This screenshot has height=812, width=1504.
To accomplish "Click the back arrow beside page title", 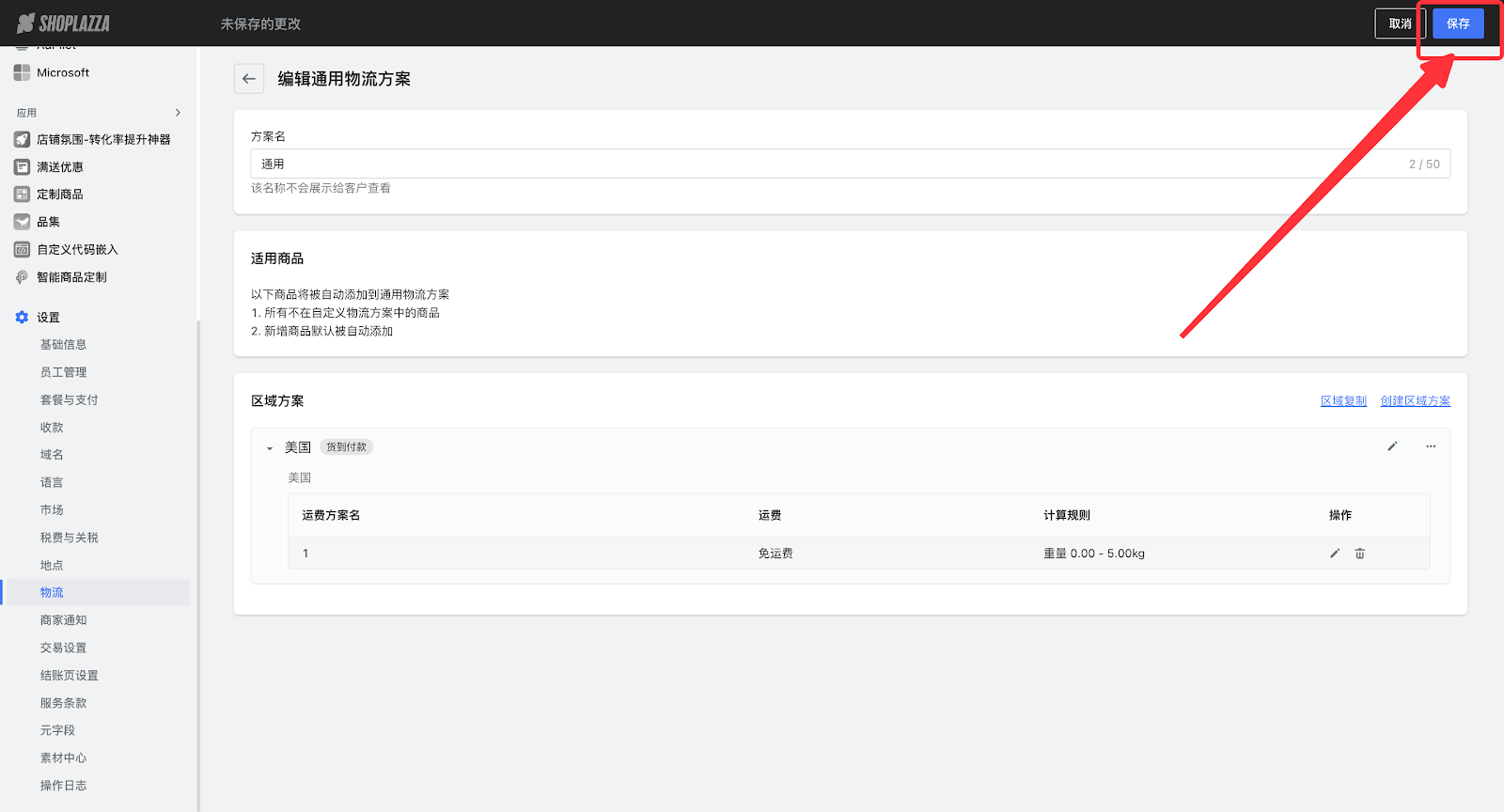I will coord(248,79).
